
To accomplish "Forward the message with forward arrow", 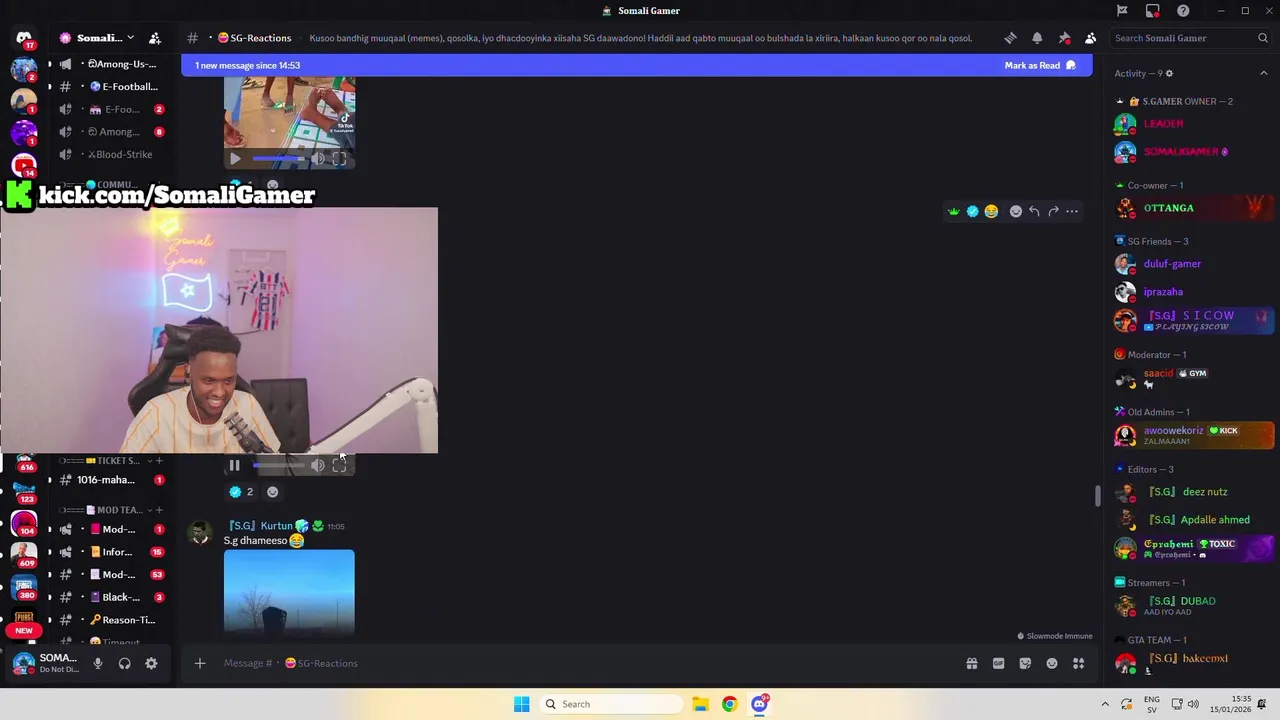I will [x=1053, y=211].
